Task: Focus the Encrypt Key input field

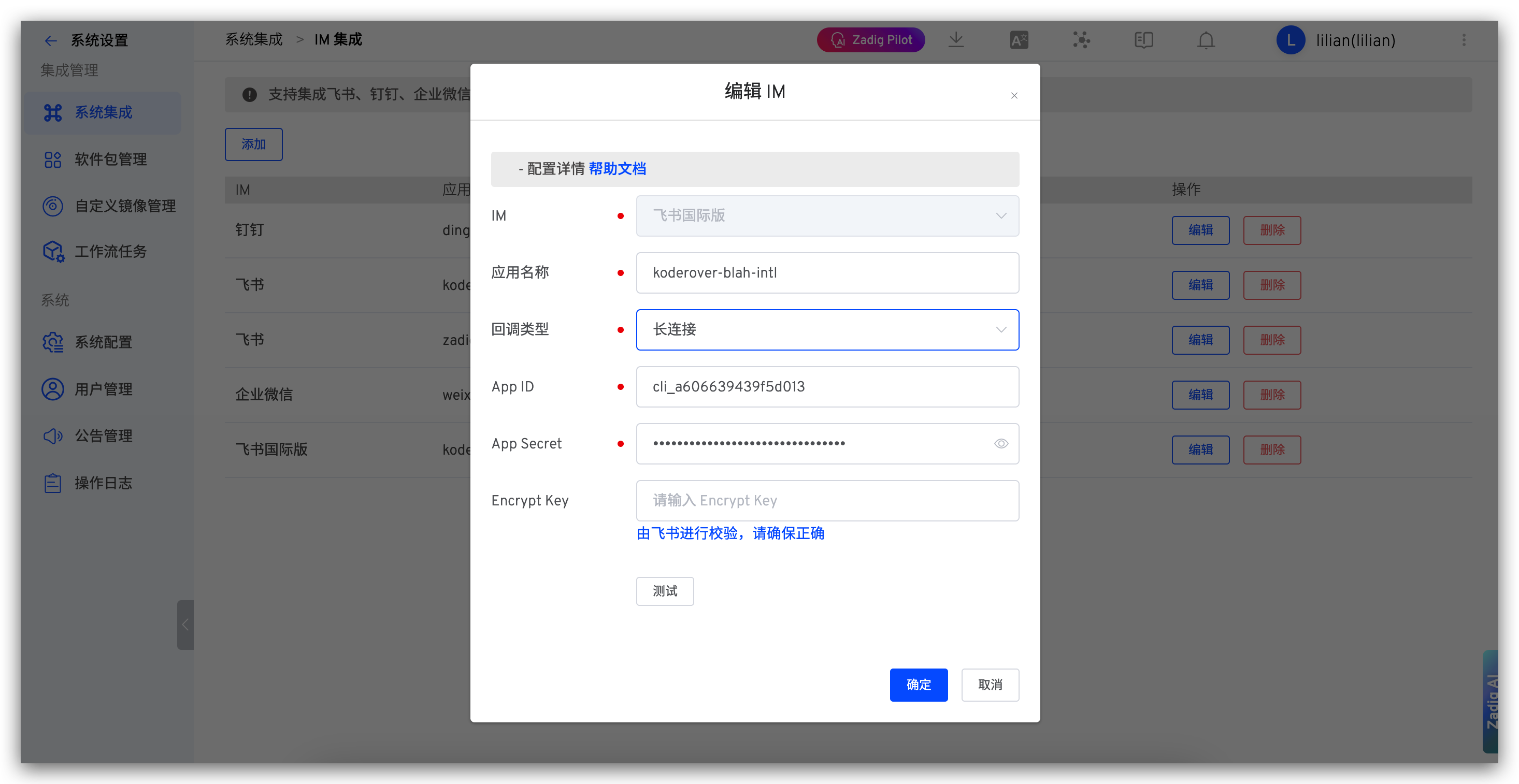Action: (827, 500)
